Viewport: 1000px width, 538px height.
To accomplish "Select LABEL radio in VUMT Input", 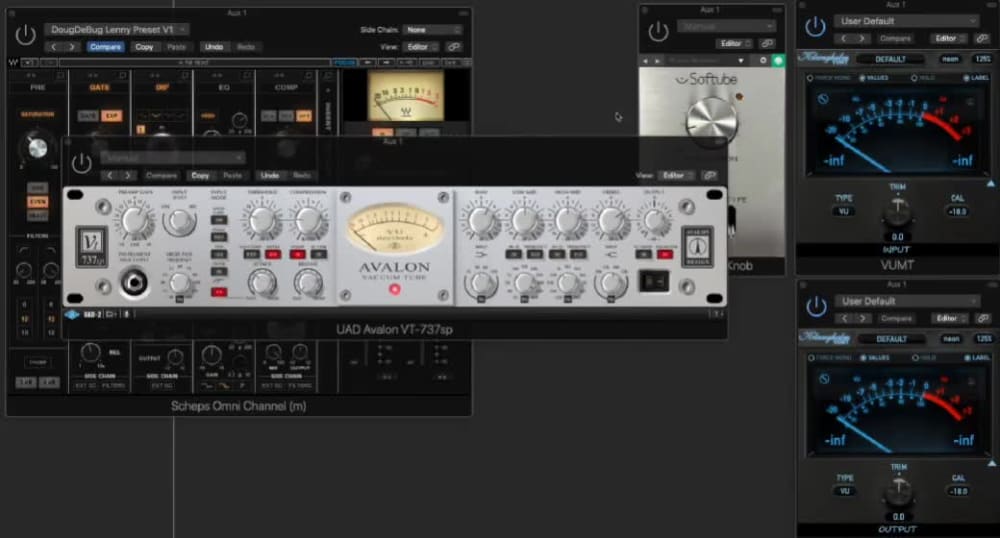I will click(976, 78).
